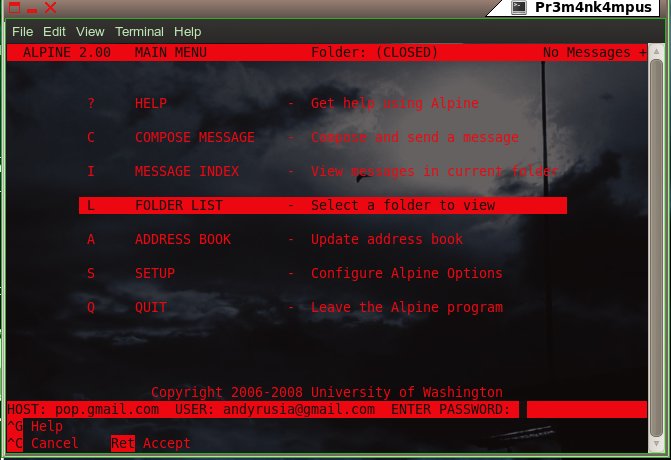Click 'Get help using Alpine' description
This screenshot has width=671, height=460.
click(x=395, y=103)
